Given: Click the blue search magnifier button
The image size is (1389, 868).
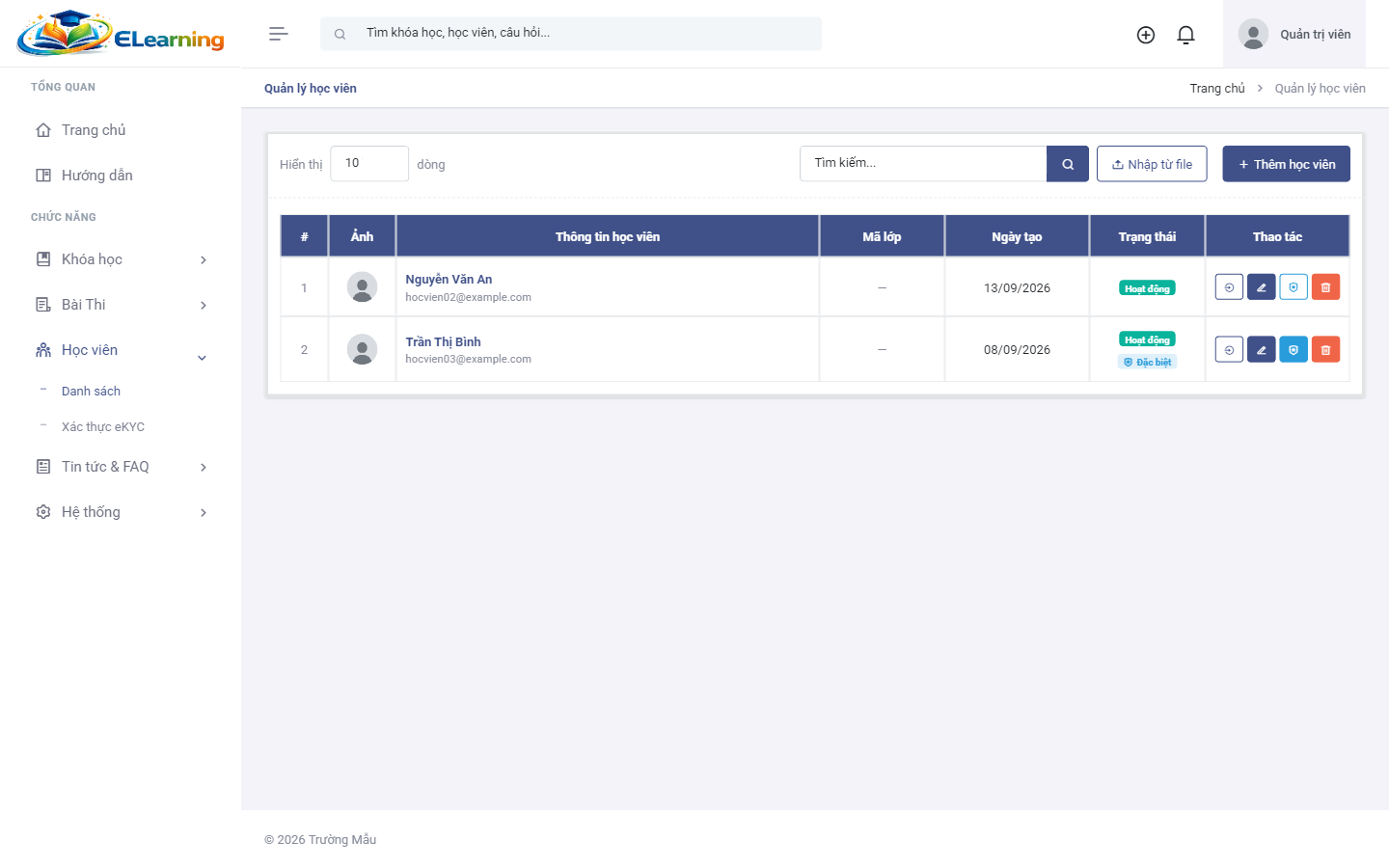Looking at the screenshot, I should (1068, 164).
